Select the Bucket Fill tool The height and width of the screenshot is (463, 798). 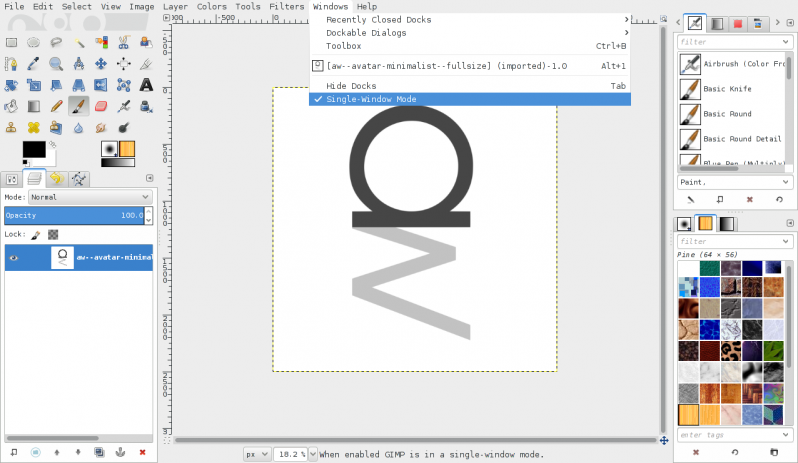(11, 106)
